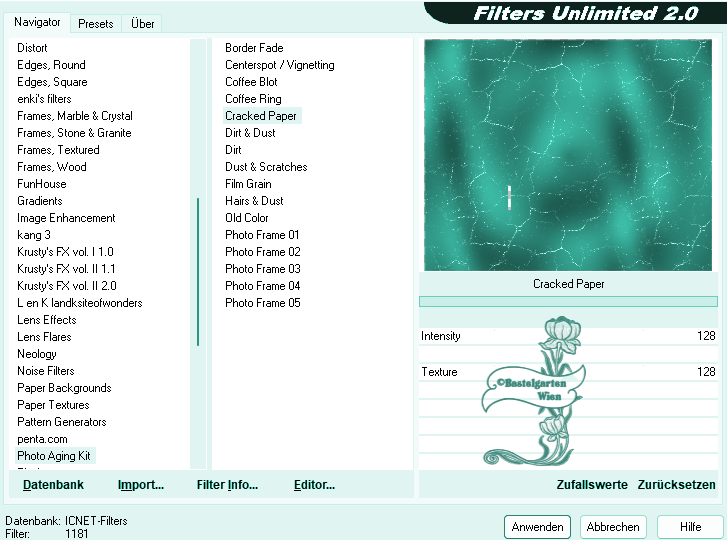The width and height of the screenshot is (727, 540).
Task: Select Frames, Marble & Crystal category
Action: click(75, 116)
